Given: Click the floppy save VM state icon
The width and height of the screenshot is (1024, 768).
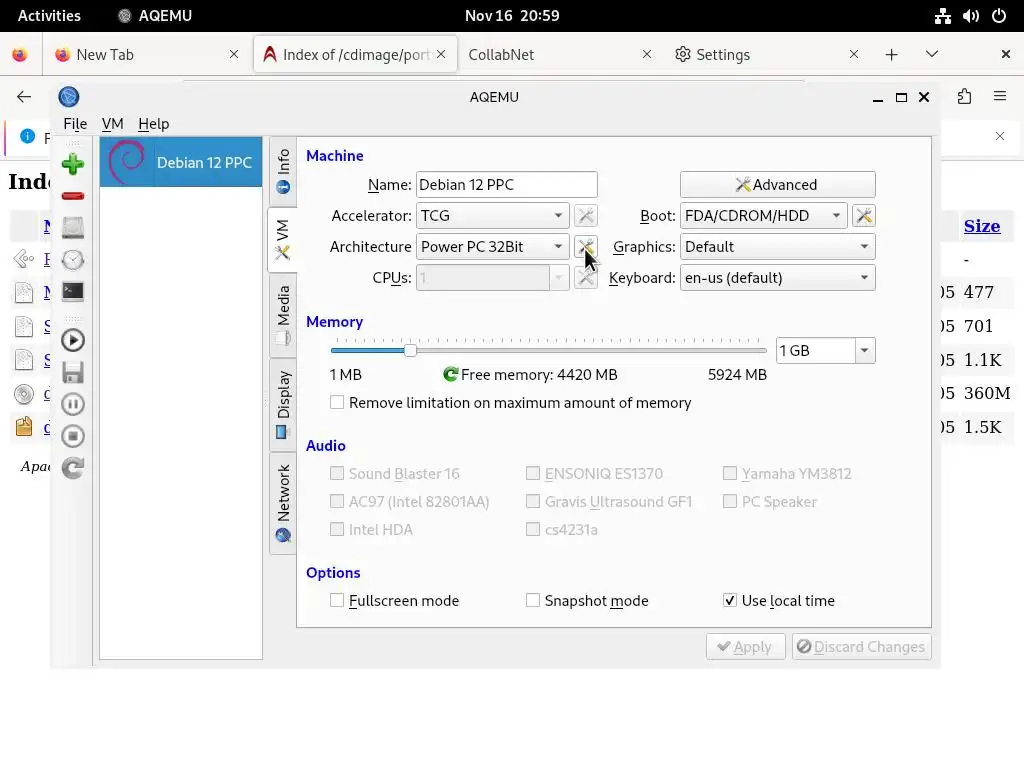Looking at the screenshot, I should tap(72, 372).
